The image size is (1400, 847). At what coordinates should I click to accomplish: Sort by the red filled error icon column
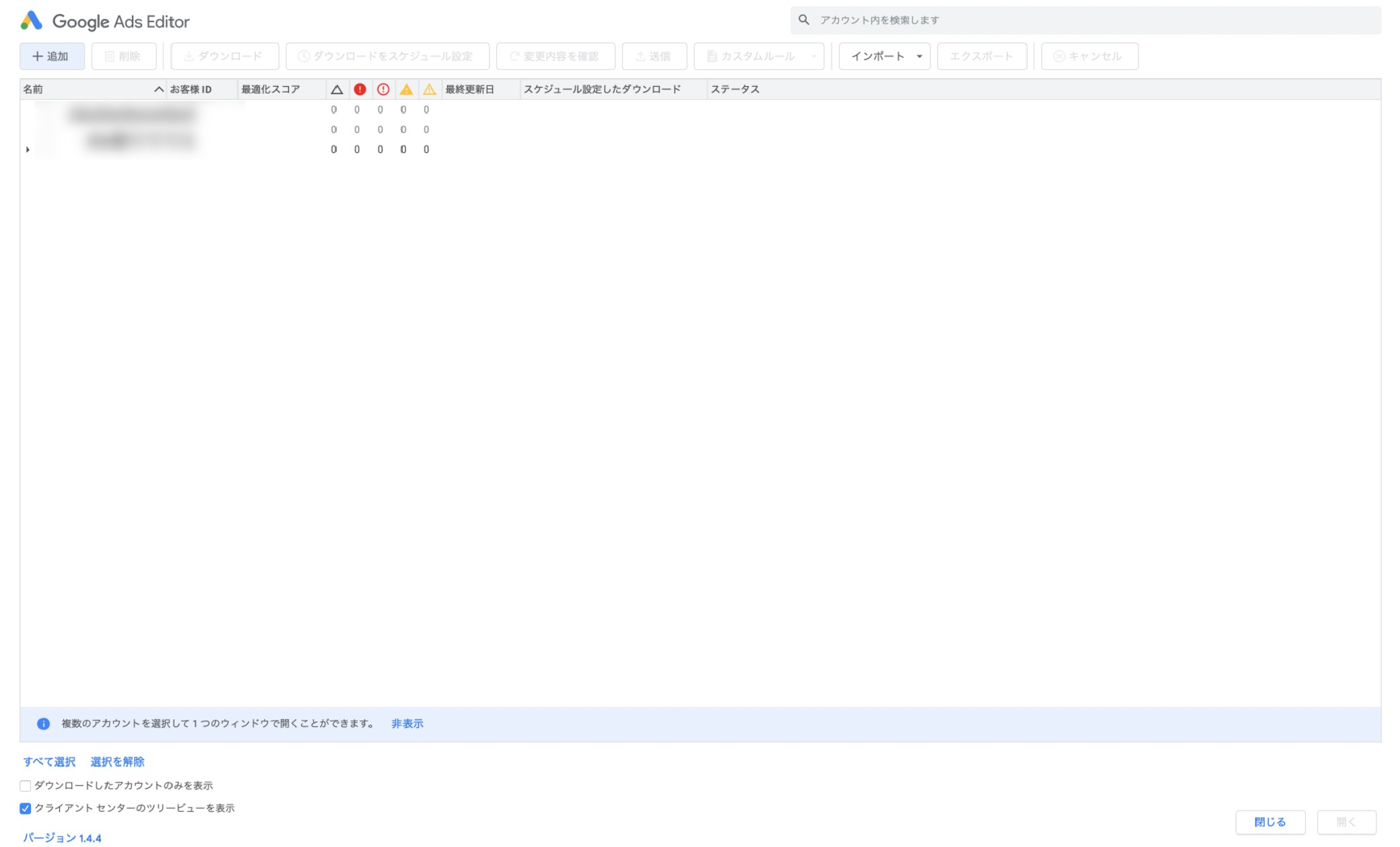coord(360,90)
